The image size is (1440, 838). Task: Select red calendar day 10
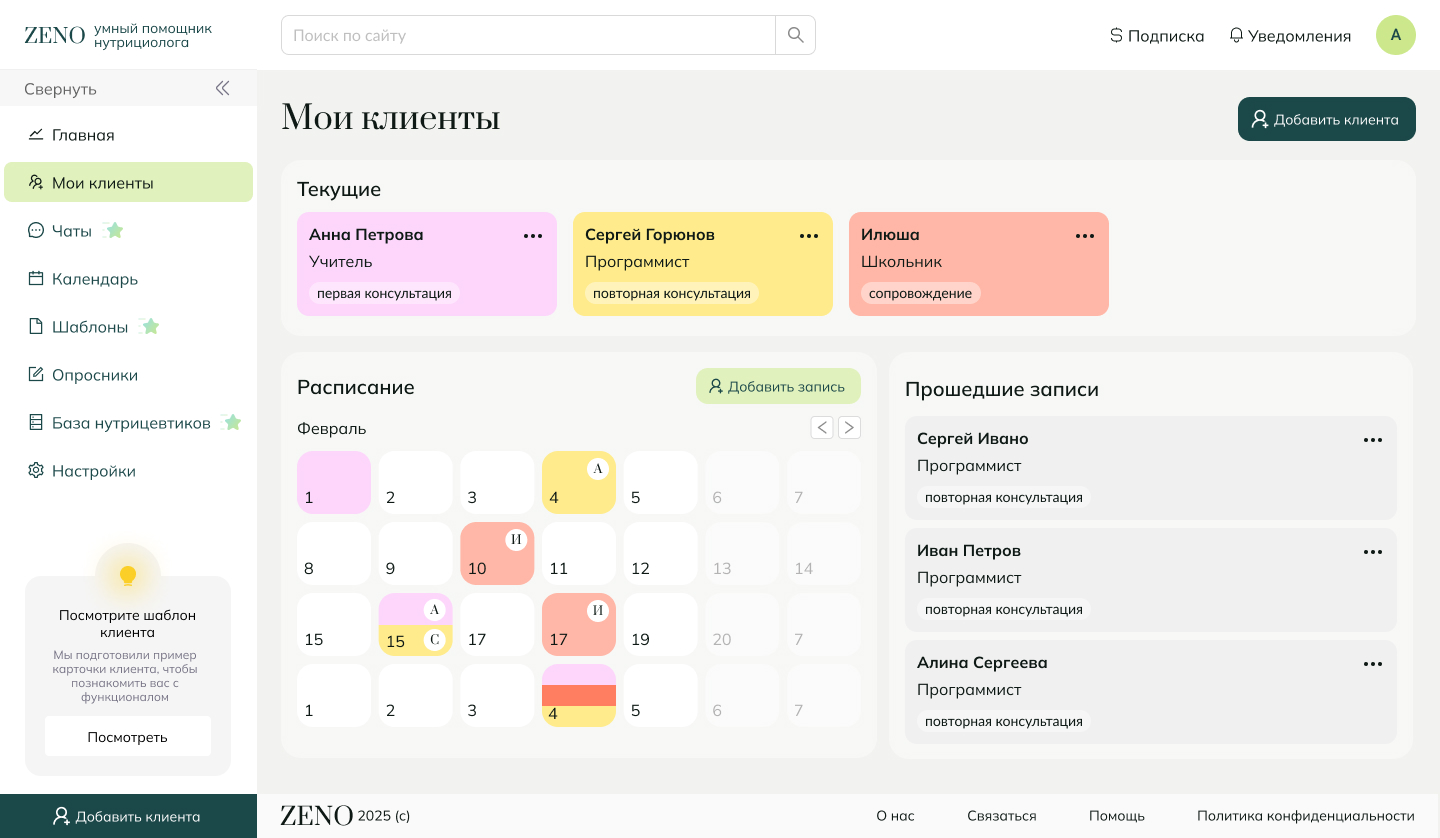[x=497, y=553]
